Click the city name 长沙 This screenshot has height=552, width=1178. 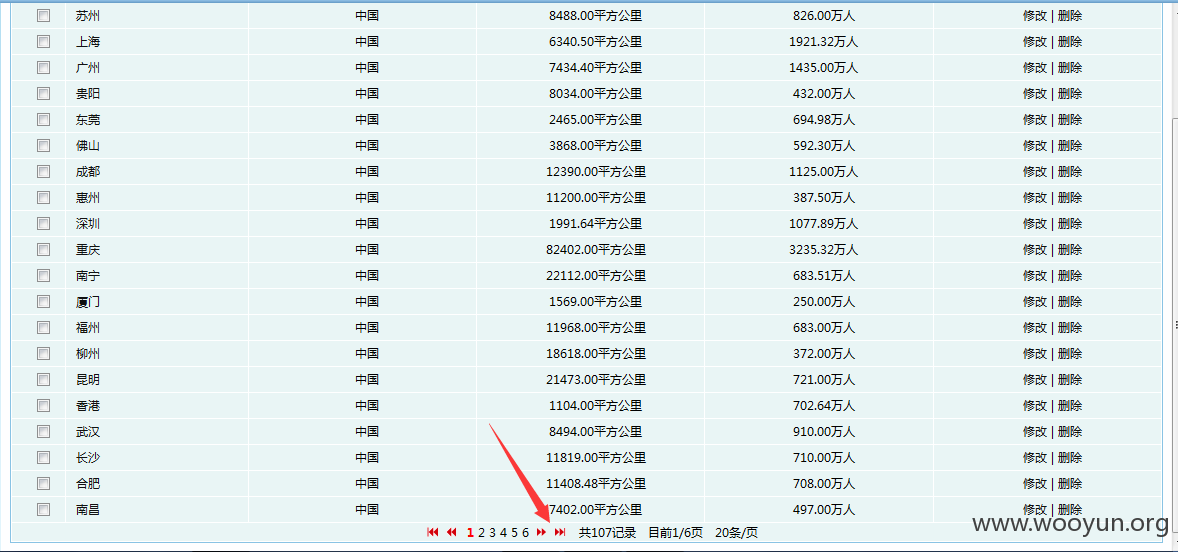(88, 457)
